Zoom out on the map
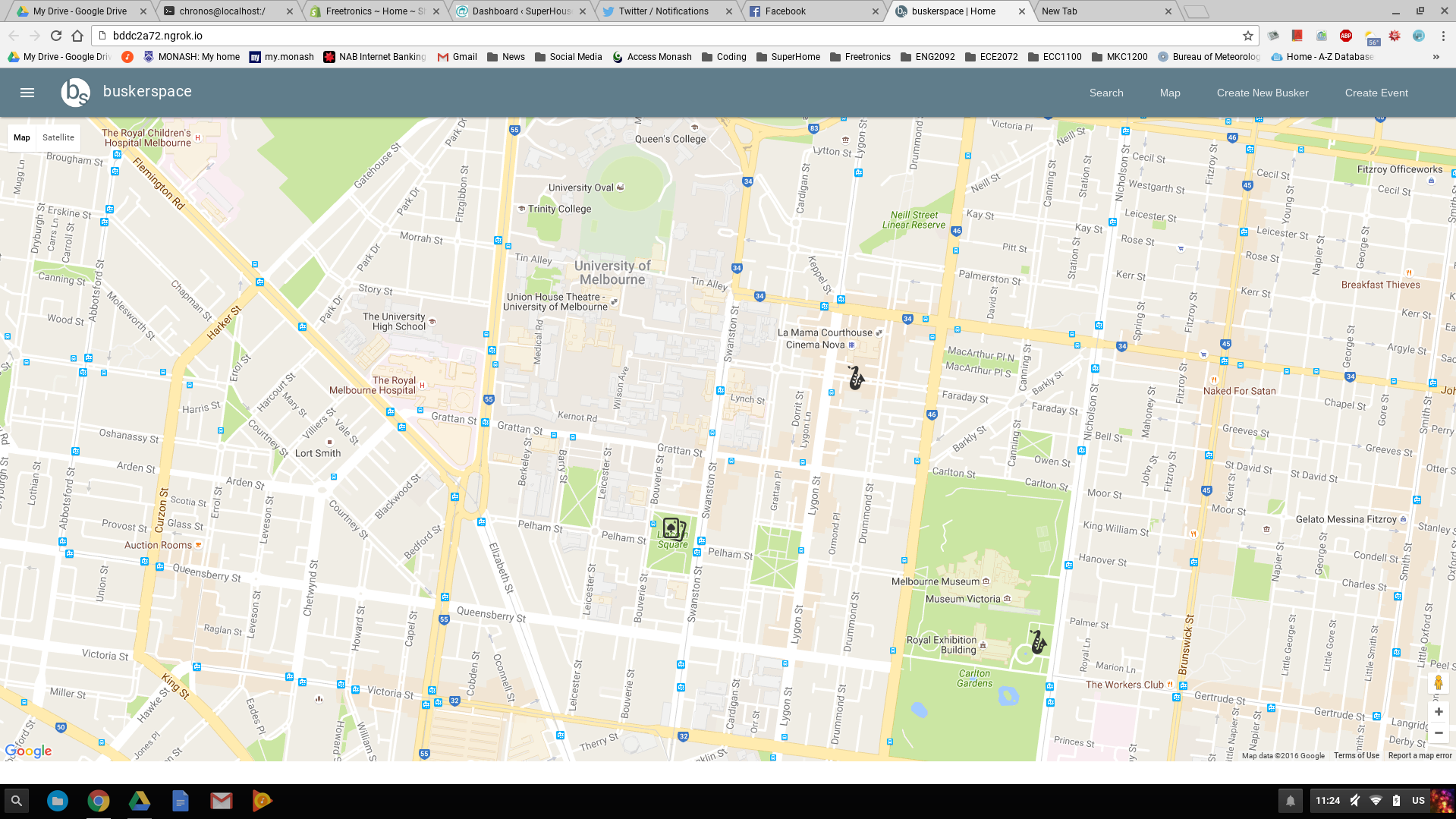This screenshot has height=819, width=1456. 1439,732
